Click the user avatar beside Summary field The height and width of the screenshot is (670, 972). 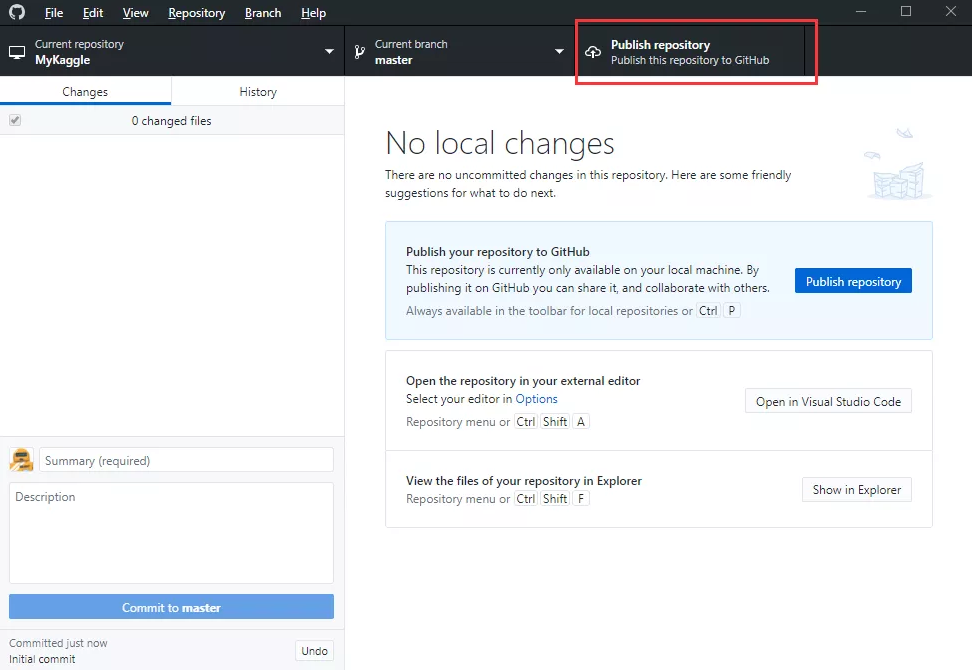[x=21, y=460]
